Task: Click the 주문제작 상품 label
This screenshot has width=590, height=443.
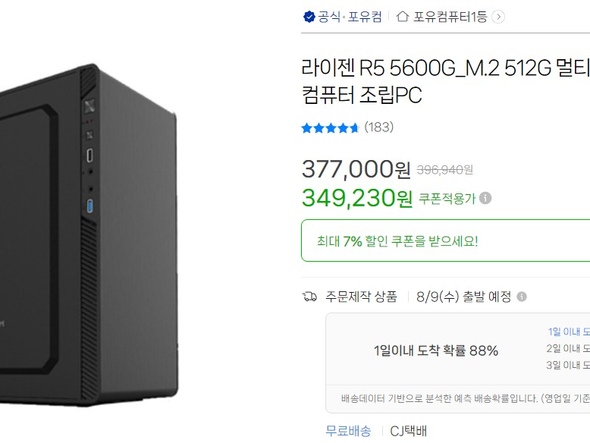Action: click(361, 297)
